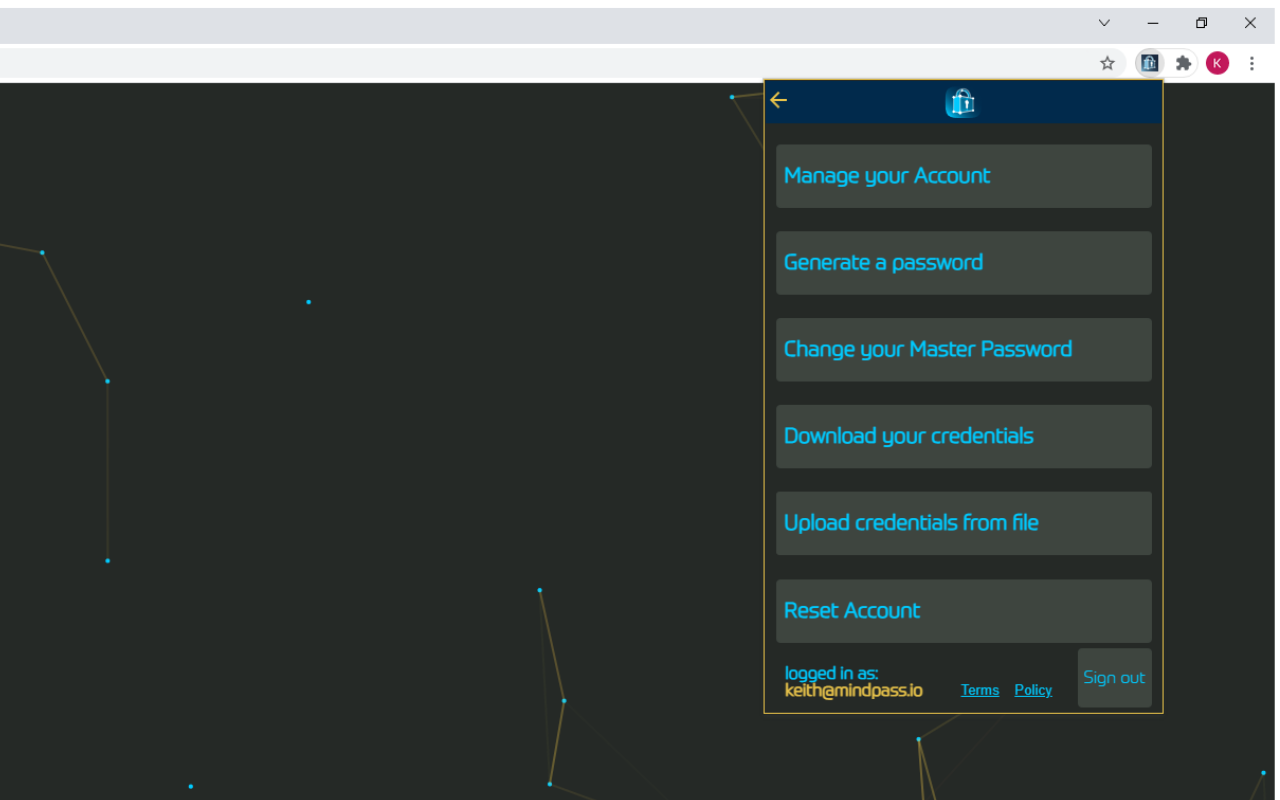
Task: Select Generate a password
Action: tap(963, 262)
